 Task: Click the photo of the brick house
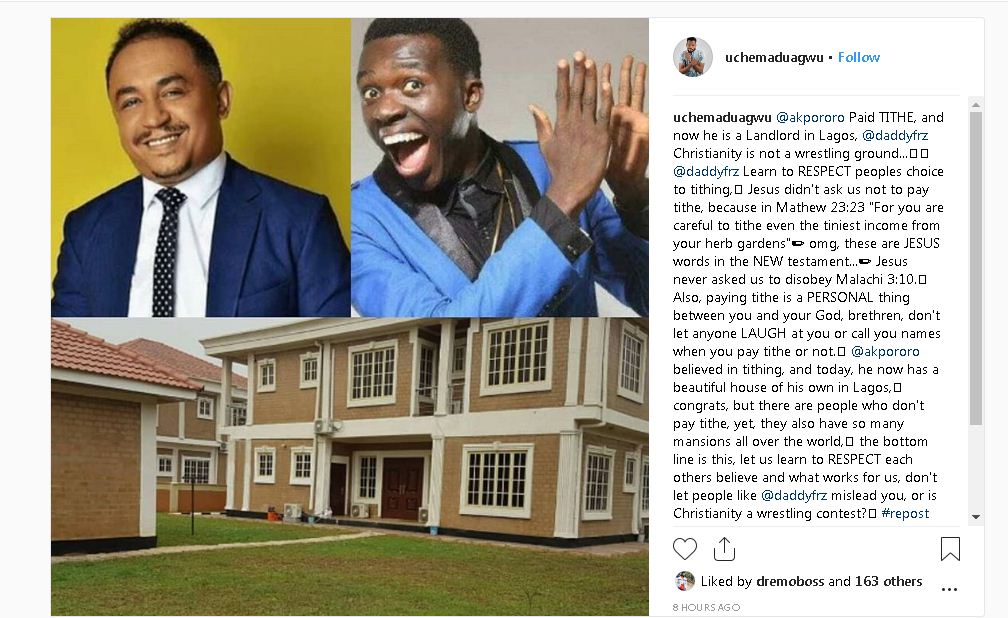(x=350, y=466)
